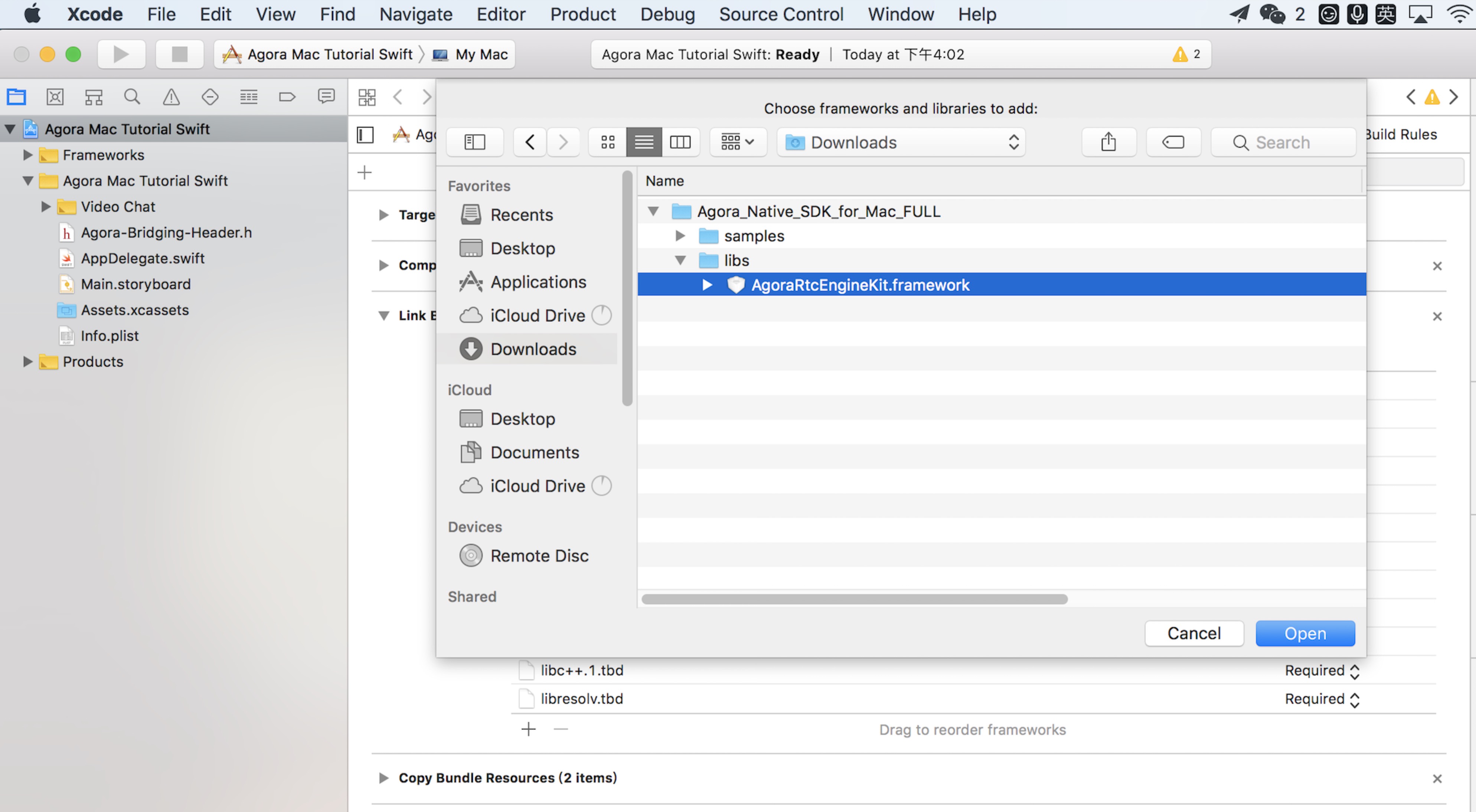Open the File menu
The width and height of the screenshot is (1476, 812).
pyautogui.click(x=161, y=14)
